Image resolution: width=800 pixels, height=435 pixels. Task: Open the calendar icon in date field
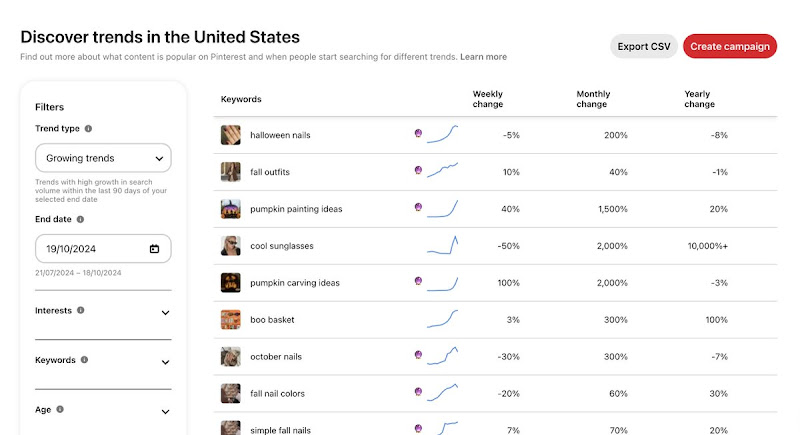pyautogui.click(x=154, y=249)
